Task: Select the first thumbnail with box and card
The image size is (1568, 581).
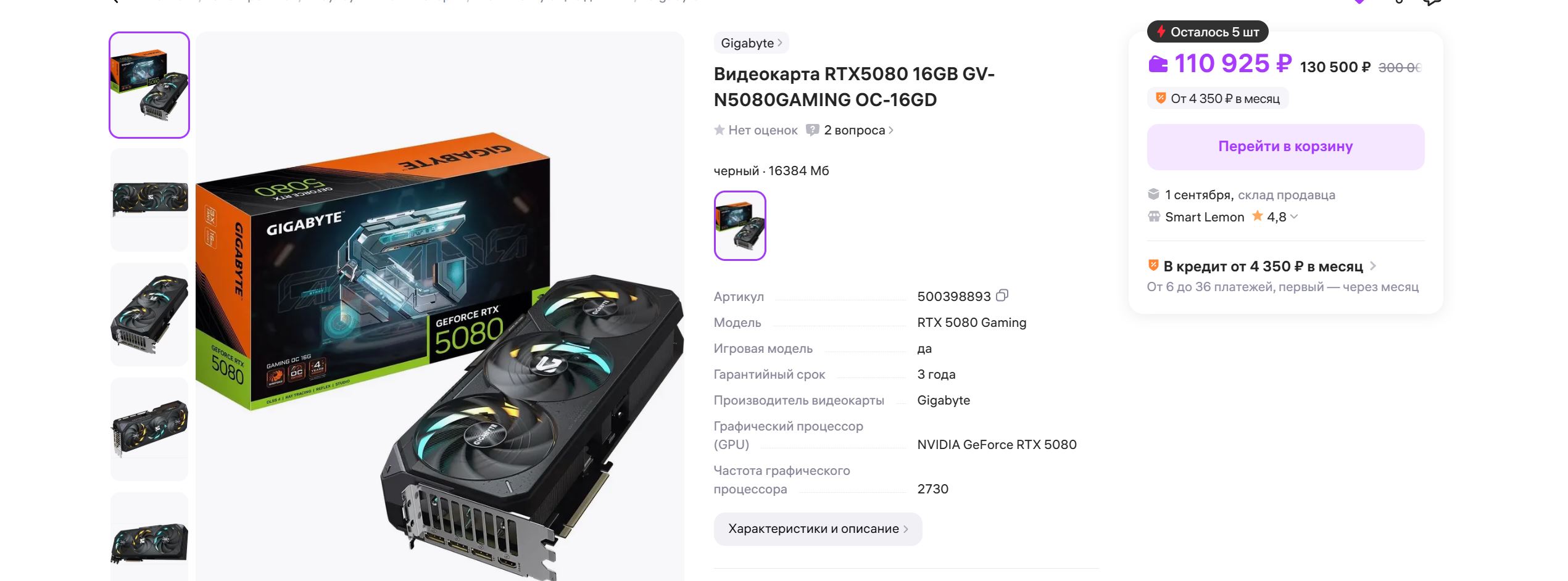Action: coord(149,84)
